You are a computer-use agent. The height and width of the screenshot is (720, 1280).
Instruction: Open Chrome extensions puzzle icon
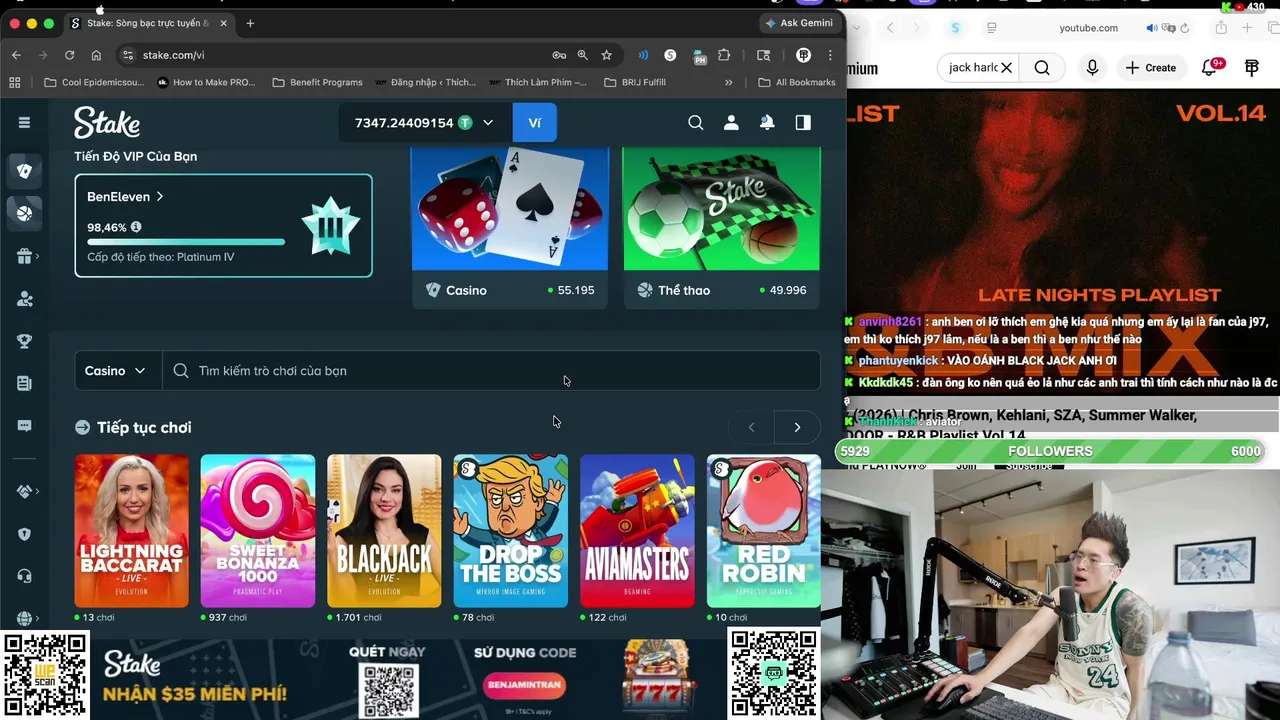coord(724,55)
